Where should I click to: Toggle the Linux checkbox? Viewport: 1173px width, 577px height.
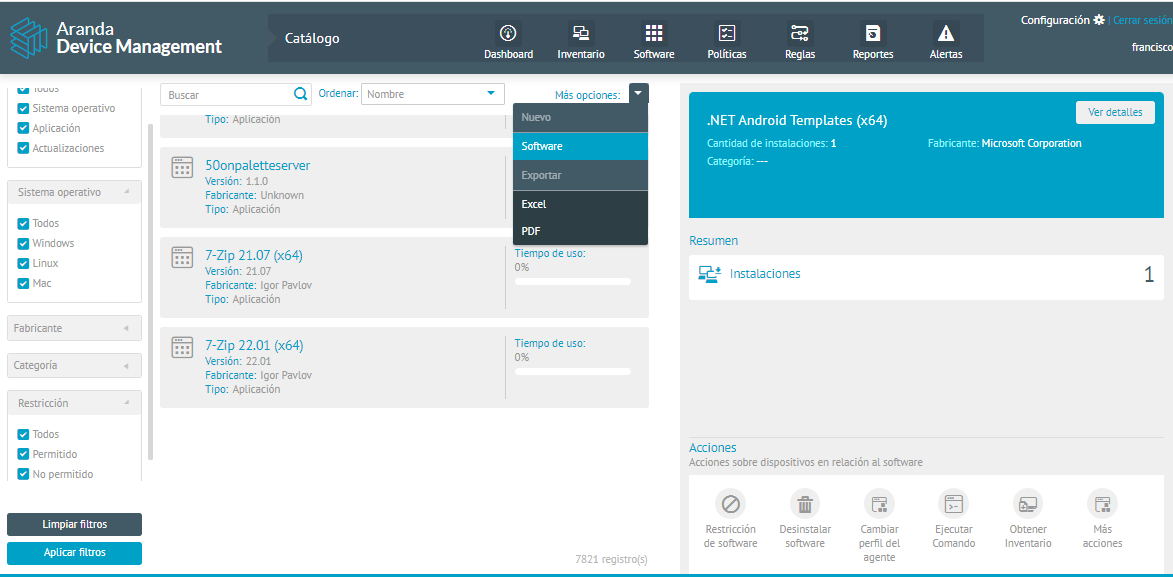[x=23, y=263]
